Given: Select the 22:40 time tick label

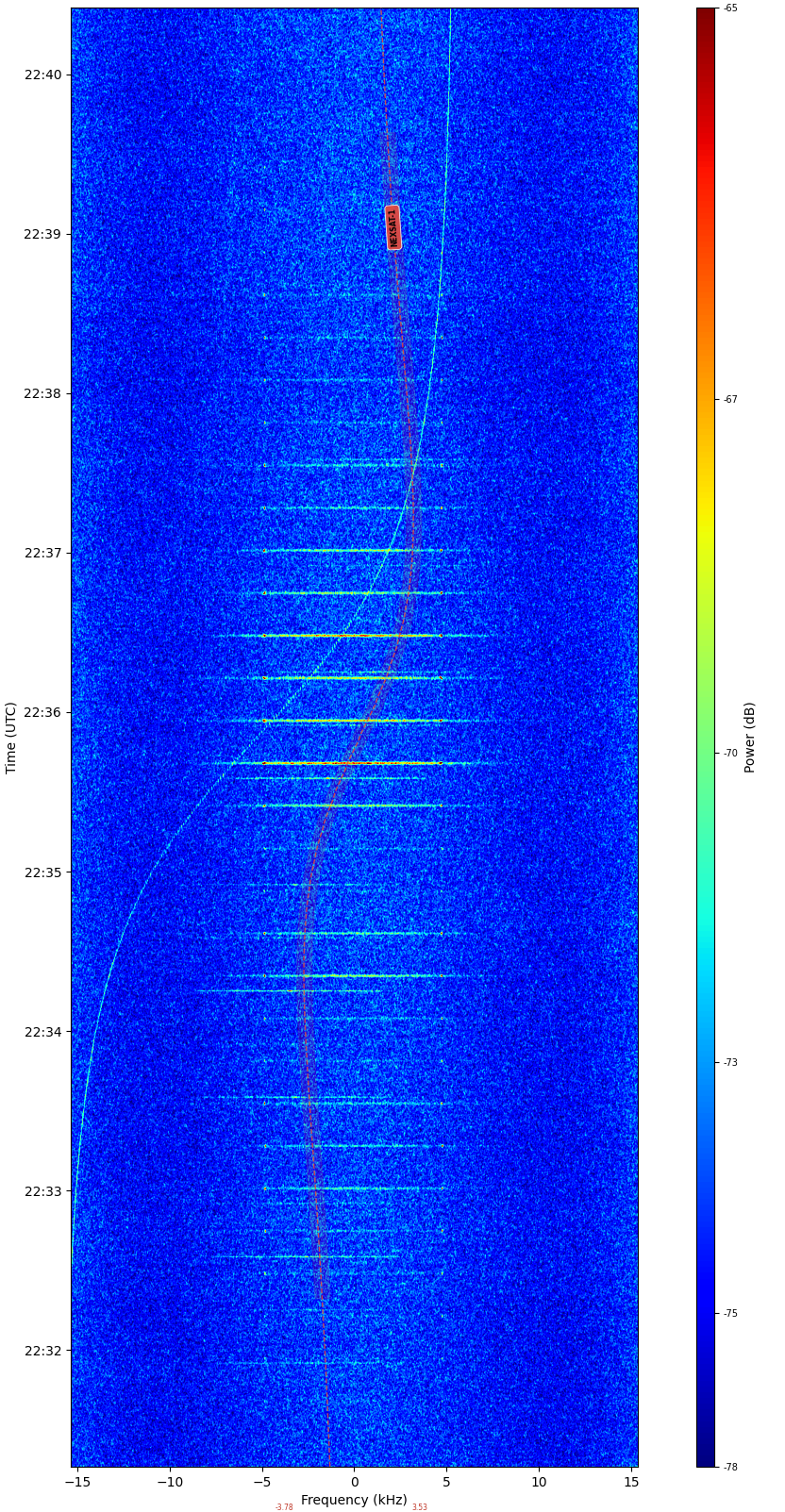Looking at the screenshot, I should click(42, 75).
